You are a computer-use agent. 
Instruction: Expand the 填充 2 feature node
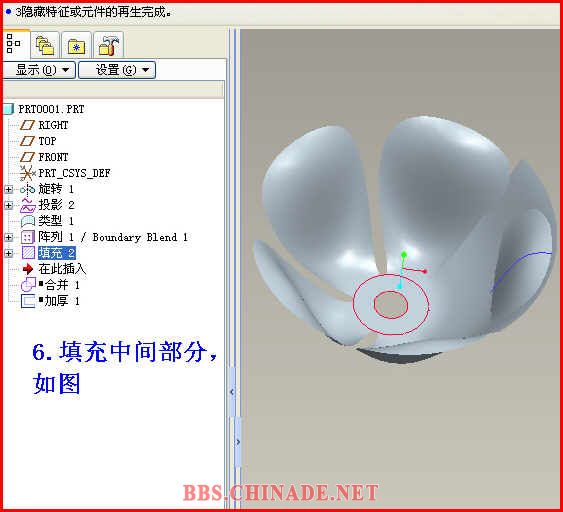click(x=8, y=253)
